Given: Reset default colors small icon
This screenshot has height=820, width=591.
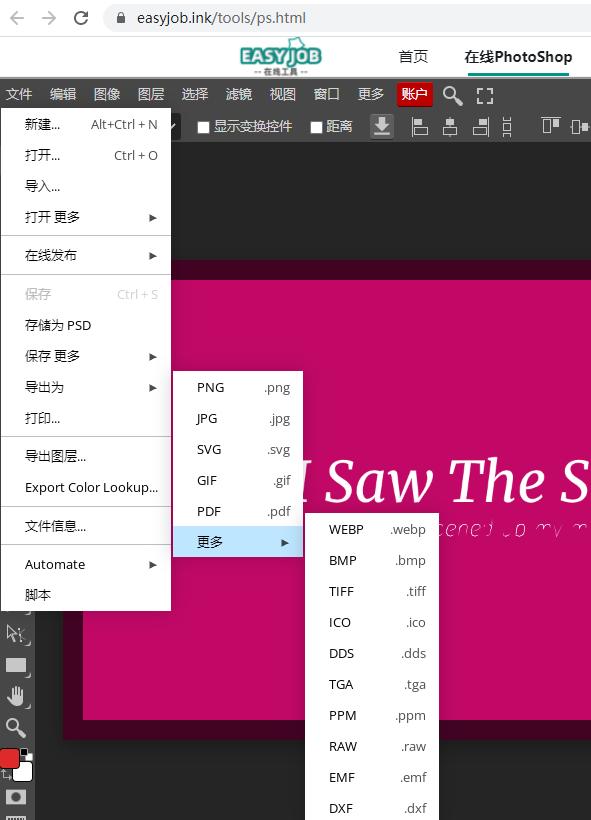Looking at the screenshot, I should click(x=26, y=755).
